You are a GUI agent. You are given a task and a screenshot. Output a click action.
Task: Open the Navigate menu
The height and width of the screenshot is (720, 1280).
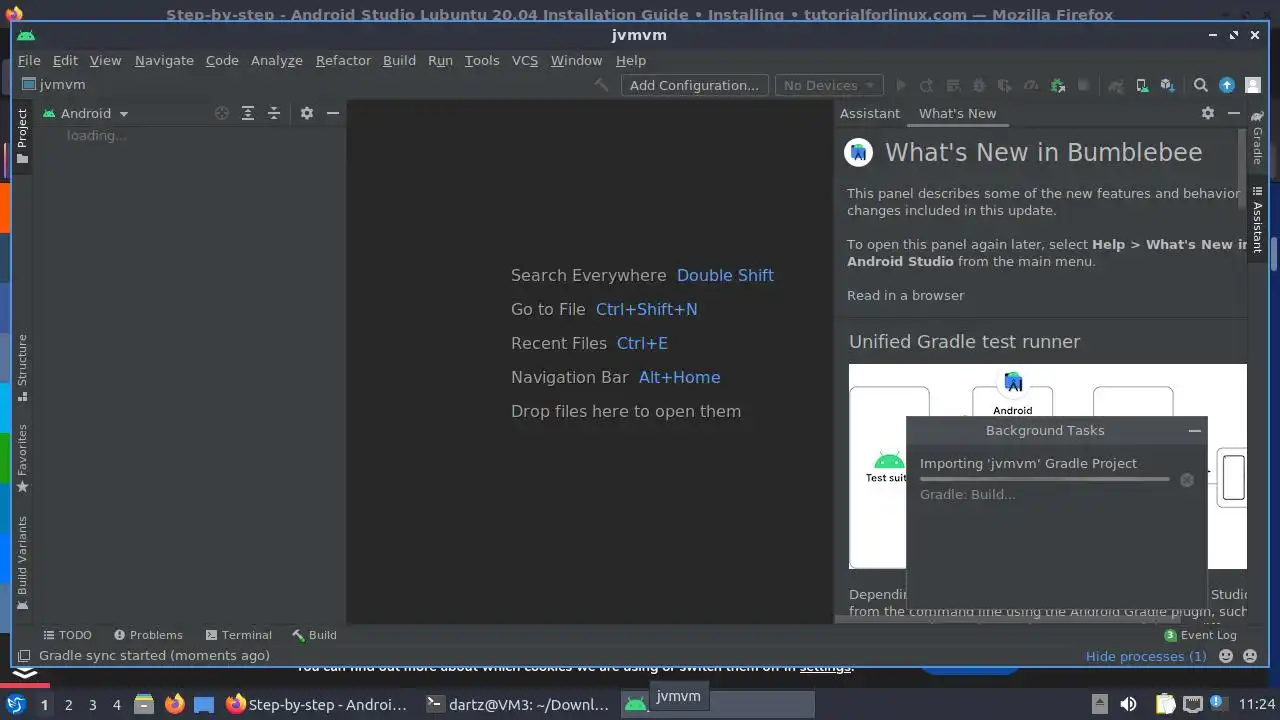[164, 60]
